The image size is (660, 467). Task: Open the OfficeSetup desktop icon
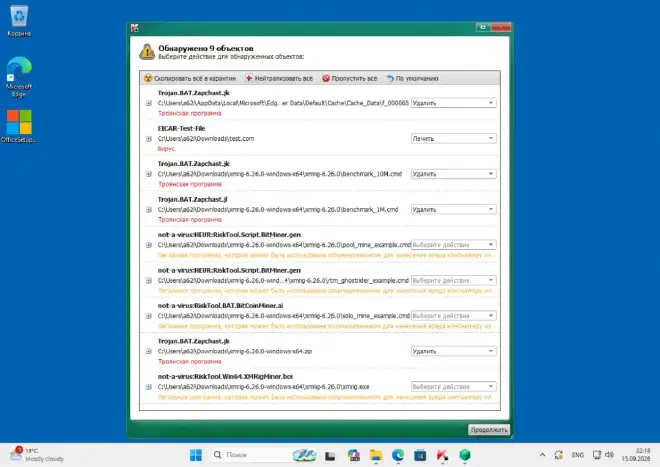point(19,126)
